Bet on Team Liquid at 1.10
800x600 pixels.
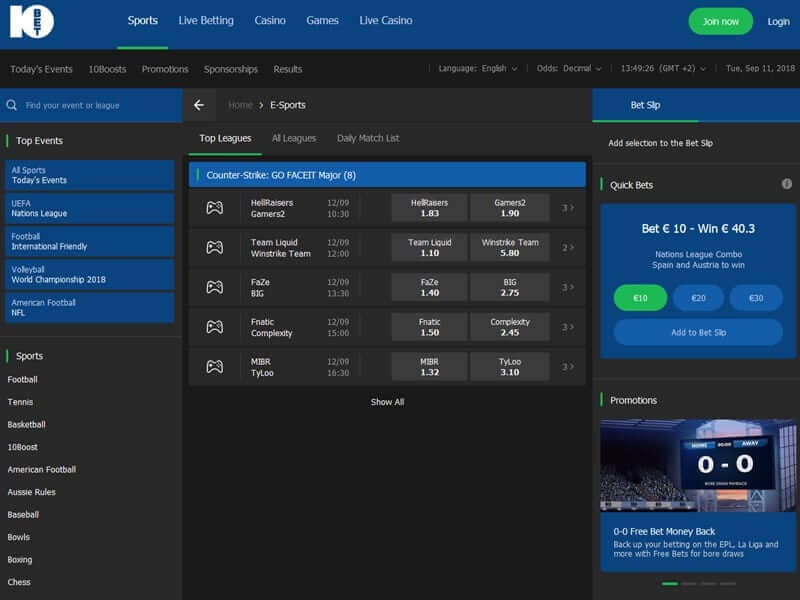click(x=430, y=247)
